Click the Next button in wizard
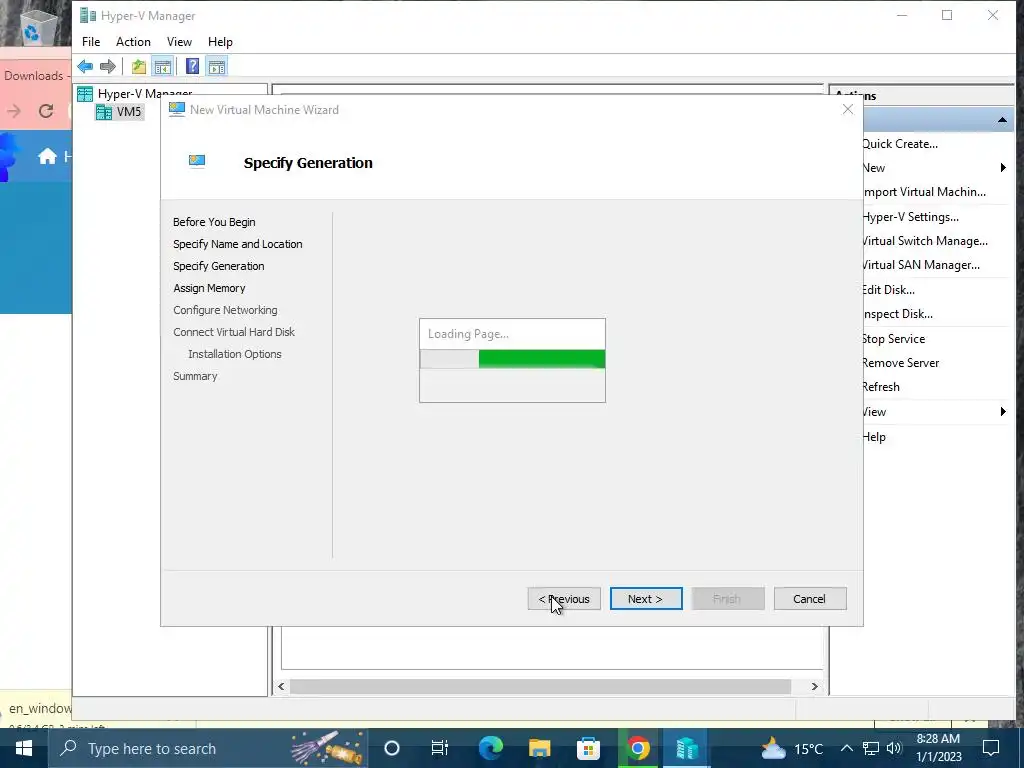This screenshot has width=1024, height=768. point(646,599)
